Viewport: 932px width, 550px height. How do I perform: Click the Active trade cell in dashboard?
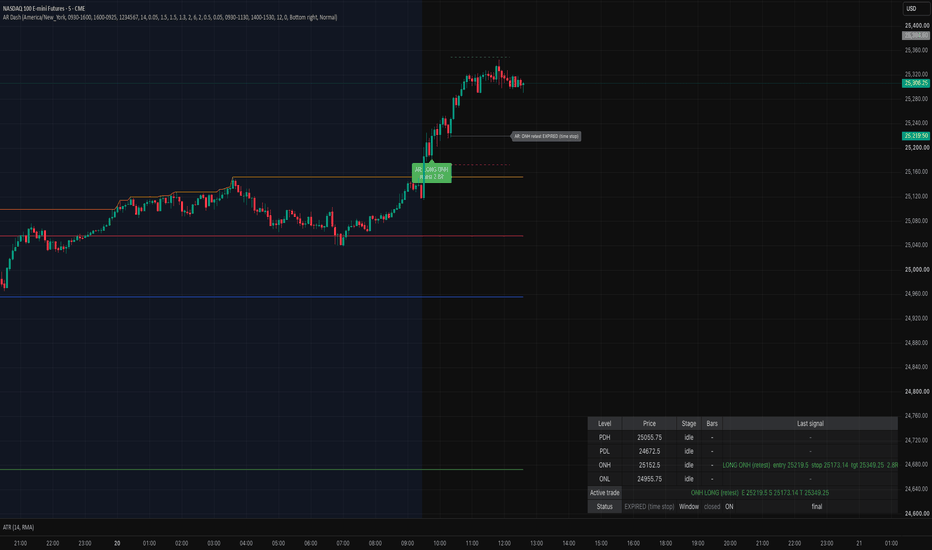coord(604,493)
